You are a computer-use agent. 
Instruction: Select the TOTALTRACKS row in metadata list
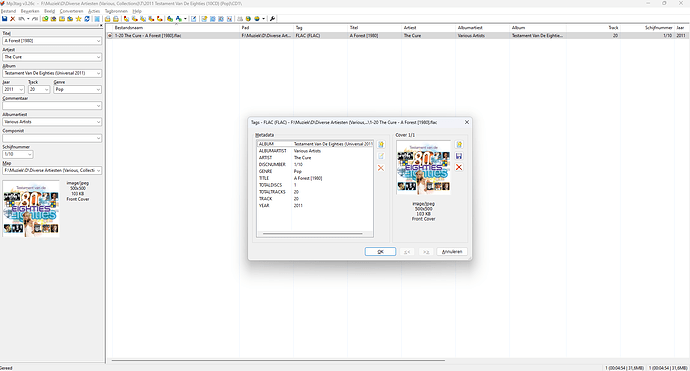(315, 192)
